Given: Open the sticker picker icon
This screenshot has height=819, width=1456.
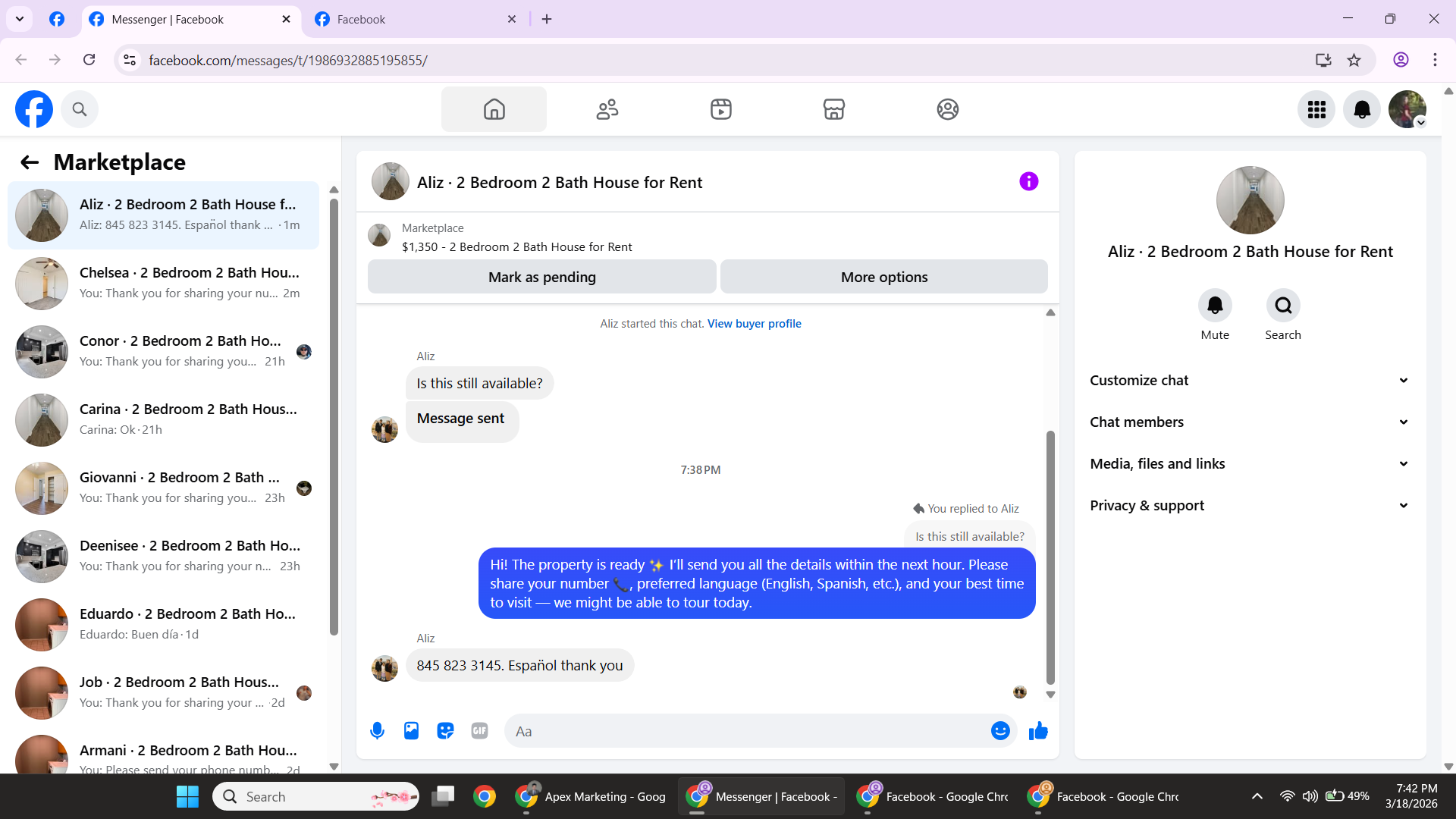Looking at the screenshot, I should 445,731.
